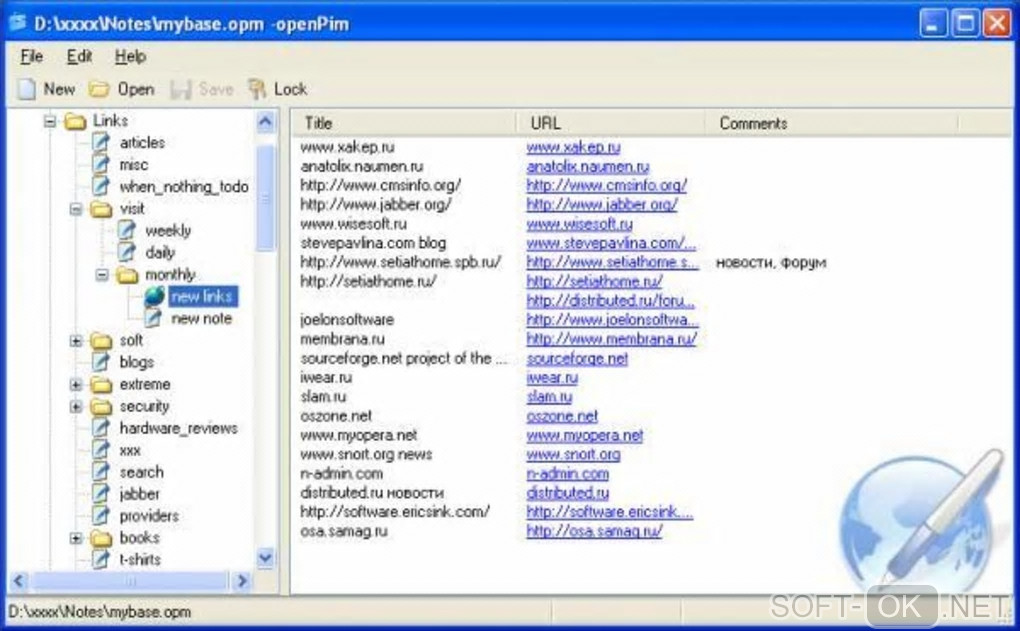Viewport: 1020px width, 631px height.
Task: Open the oszone.net link
Action: [562, 416]
